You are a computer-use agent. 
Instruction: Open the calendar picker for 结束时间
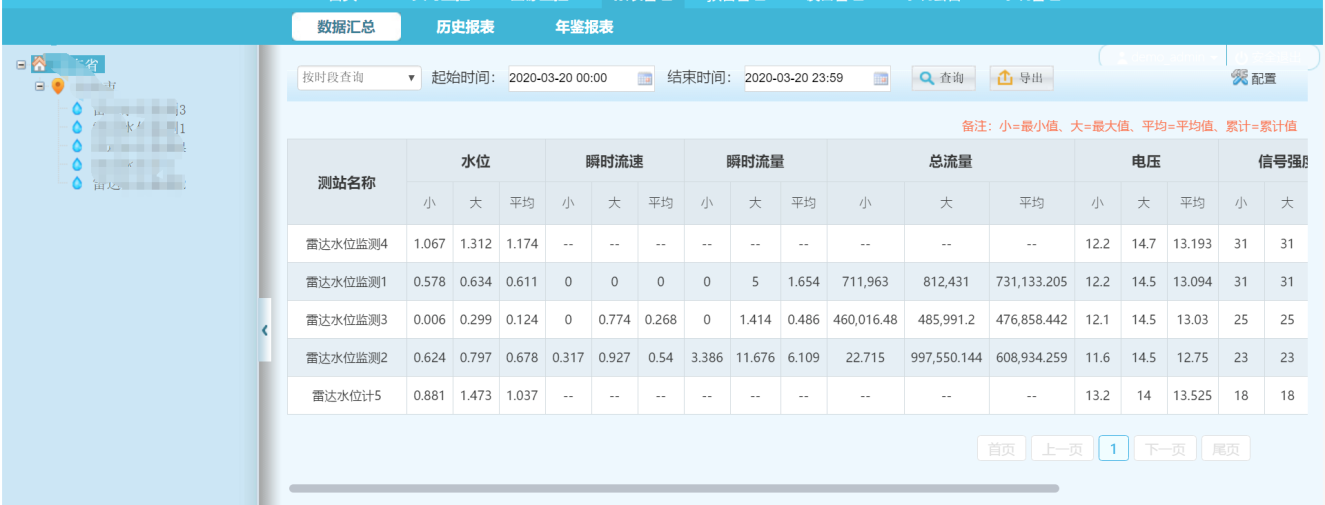tap(881, 78)
